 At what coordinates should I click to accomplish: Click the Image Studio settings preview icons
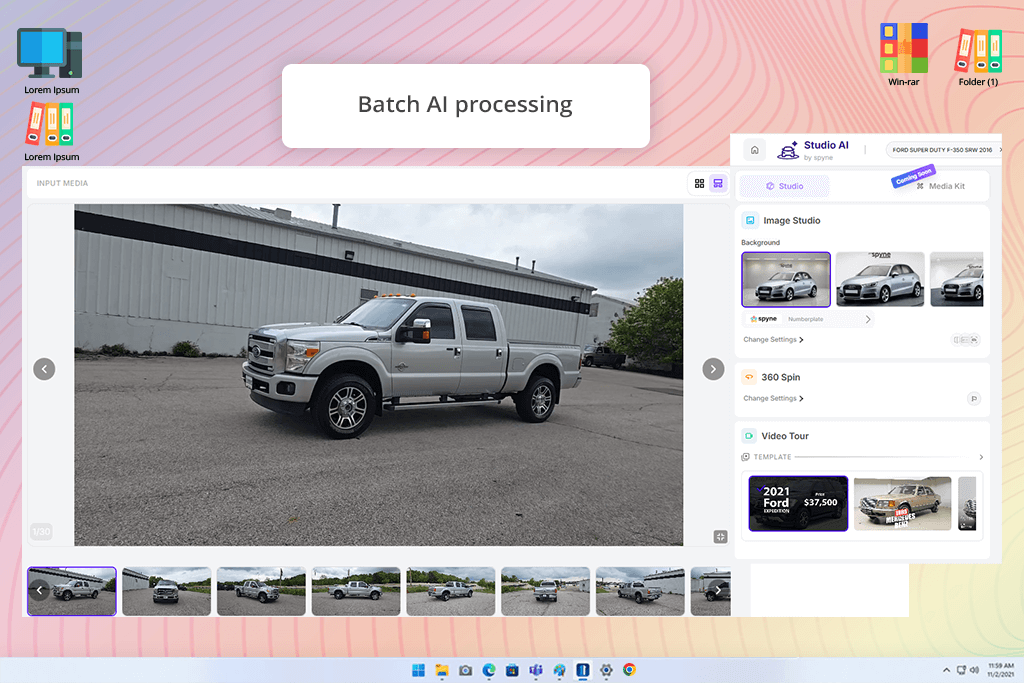[966, 340]
